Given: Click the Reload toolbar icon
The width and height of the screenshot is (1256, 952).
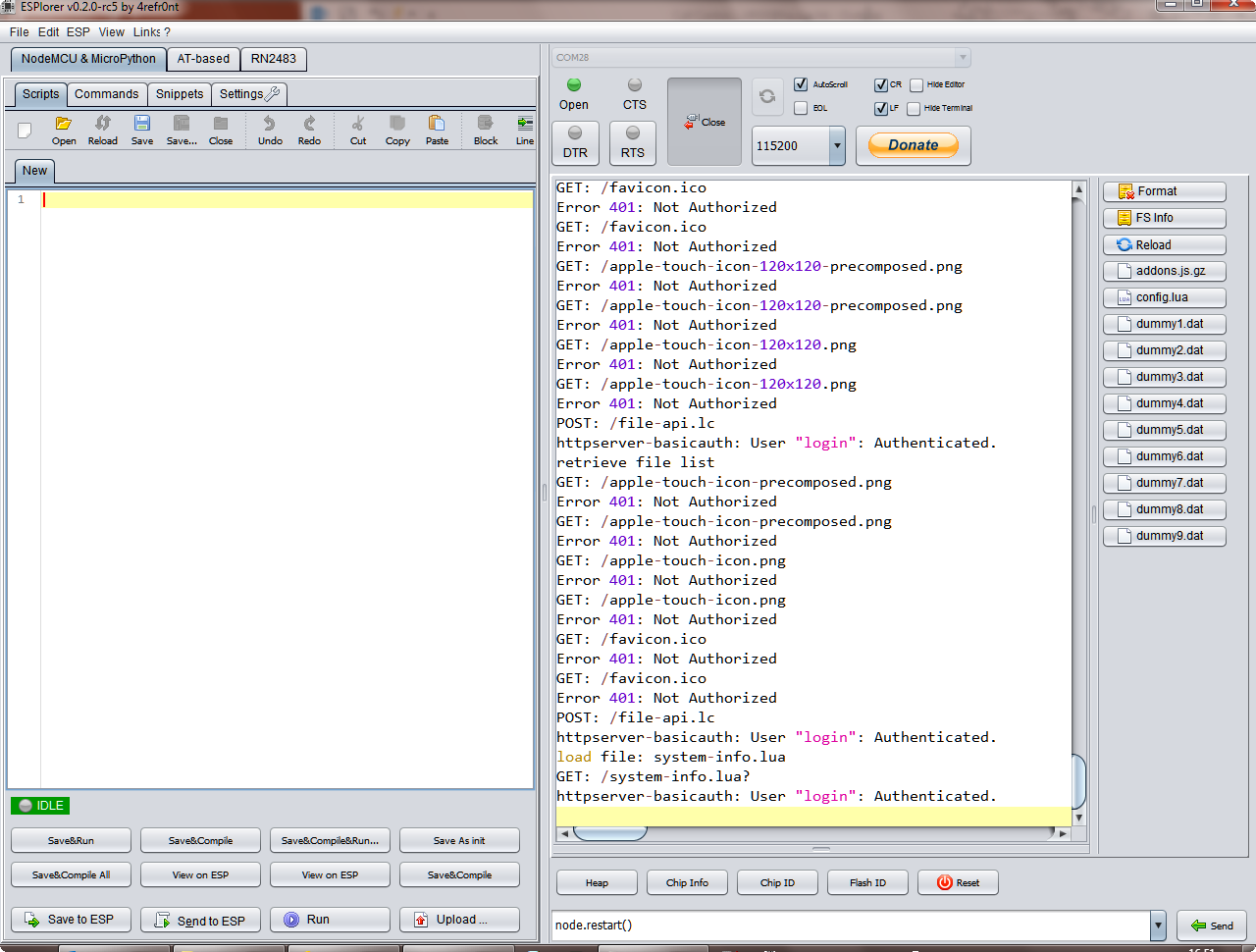Looking at the screenshot, I should click(x=103, y=130).
